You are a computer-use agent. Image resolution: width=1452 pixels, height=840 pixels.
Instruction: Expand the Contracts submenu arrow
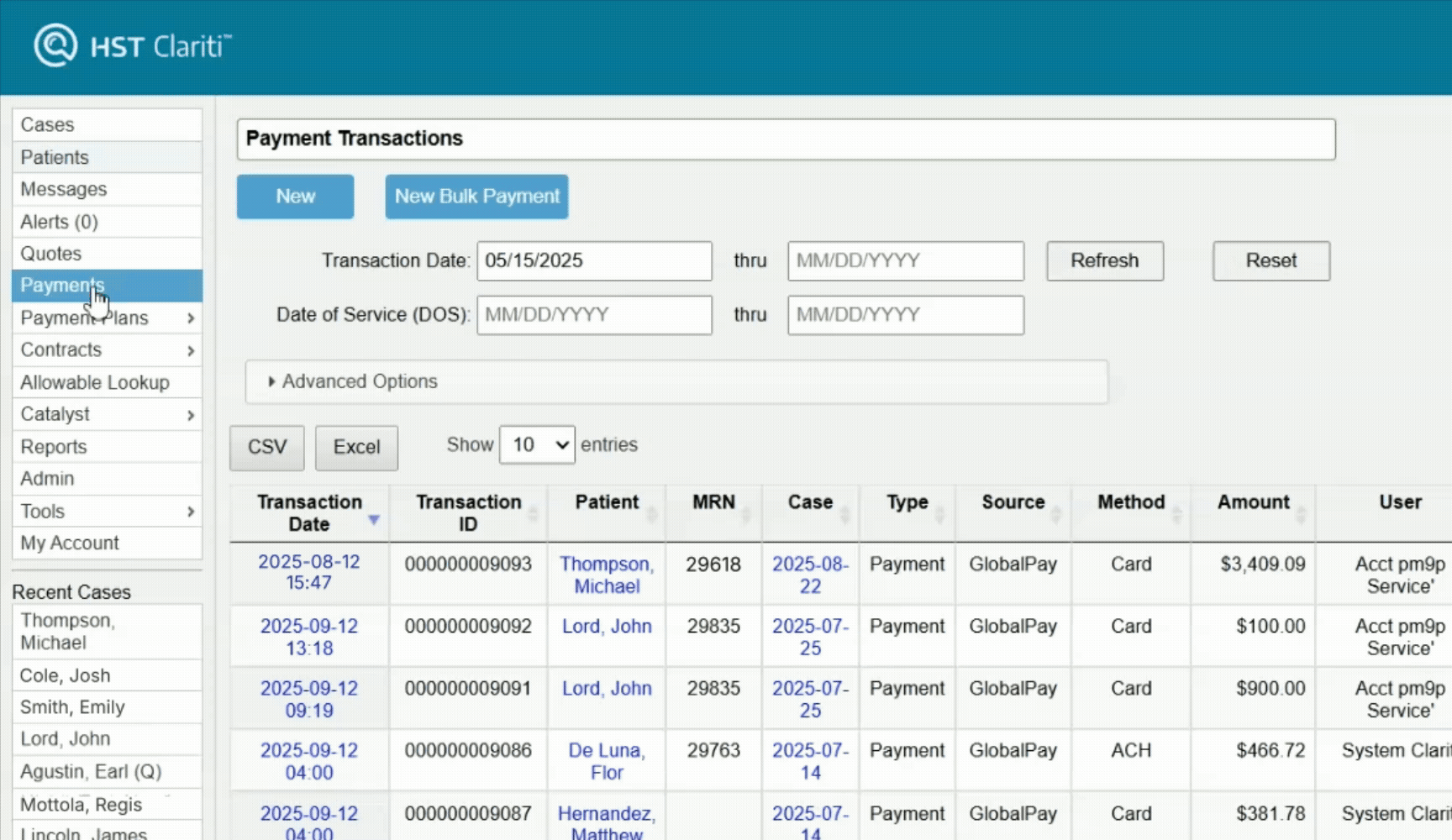(191, 350)
